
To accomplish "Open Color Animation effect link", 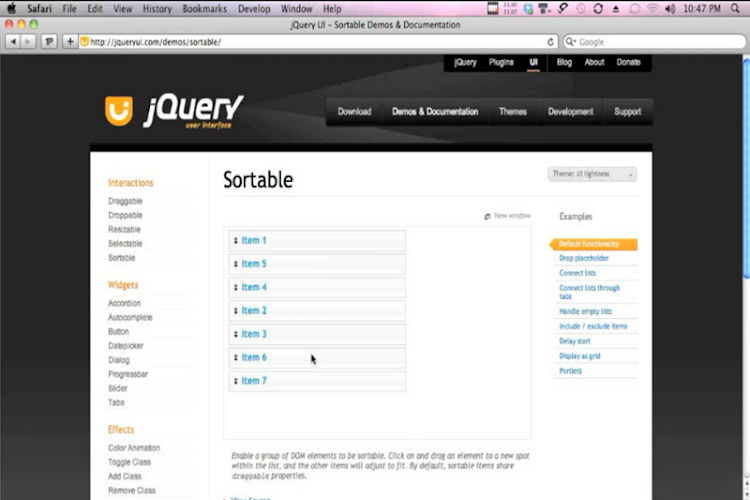I will [134, 448].
